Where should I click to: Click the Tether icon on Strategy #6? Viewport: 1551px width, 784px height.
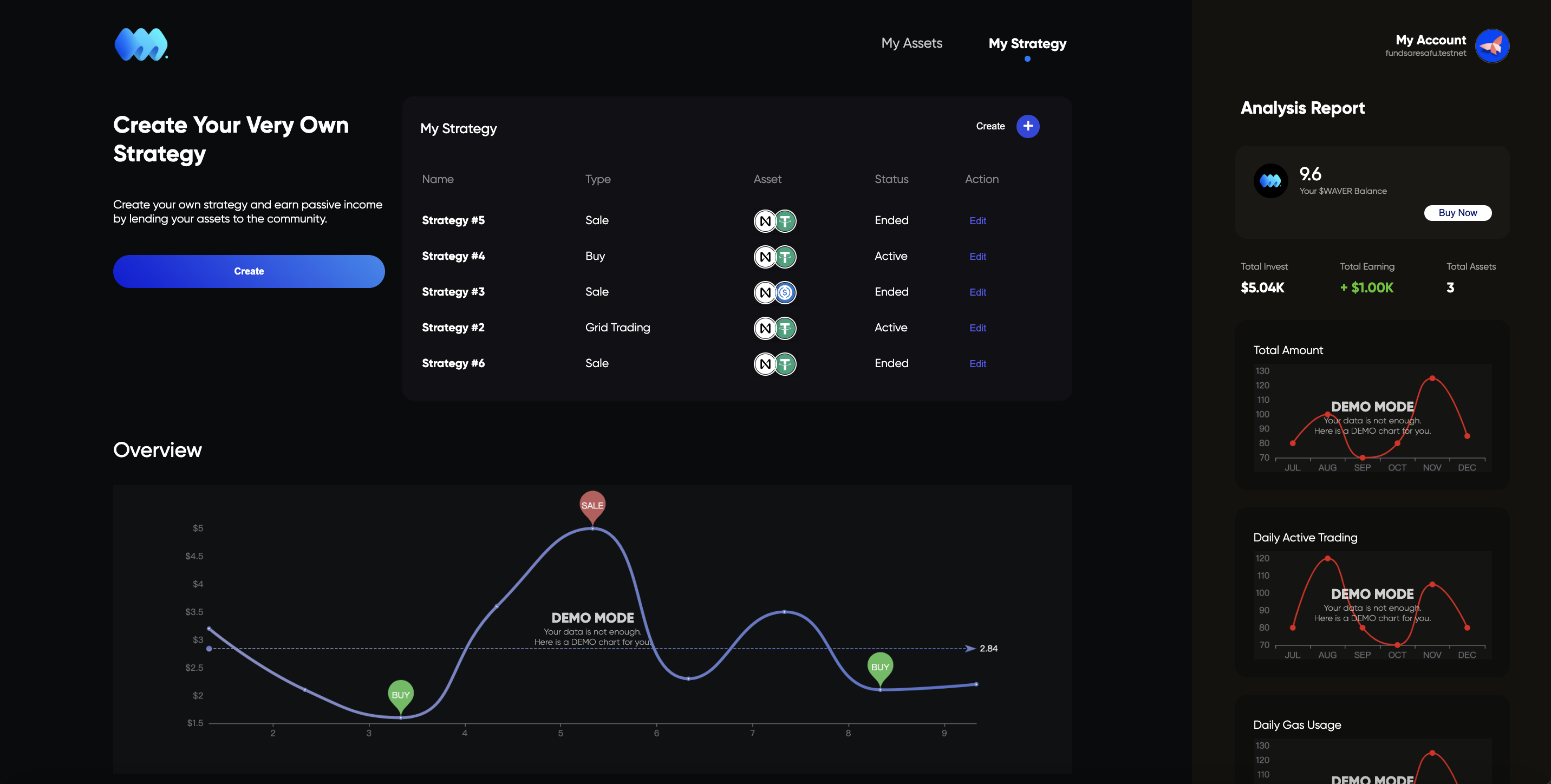click(785, 364)
